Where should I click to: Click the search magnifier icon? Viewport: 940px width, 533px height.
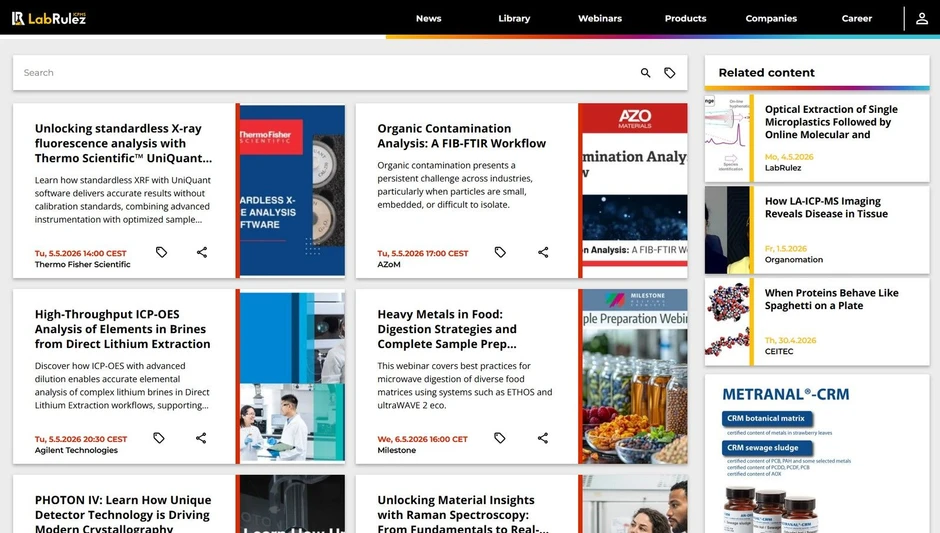click(645, 73)
